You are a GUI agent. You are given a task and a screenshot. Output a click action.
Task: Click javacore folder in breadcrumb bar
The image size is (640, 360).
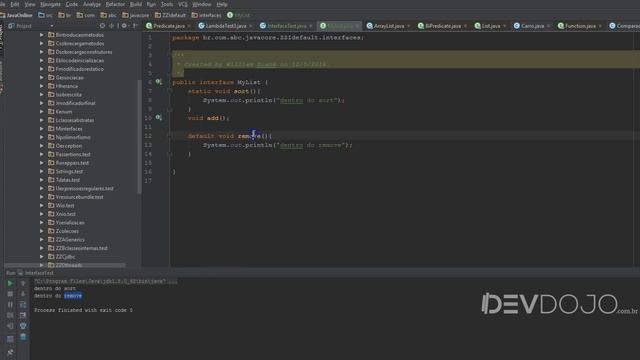pyautogui.click(x=135, y=15)
